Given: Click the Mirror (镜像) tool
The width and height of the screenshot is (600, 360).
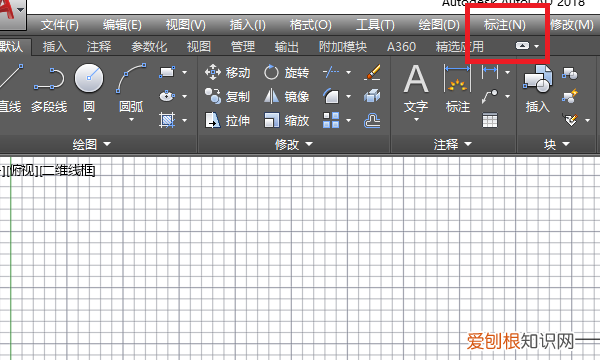Looking at the screenshot, I should 286,96.
